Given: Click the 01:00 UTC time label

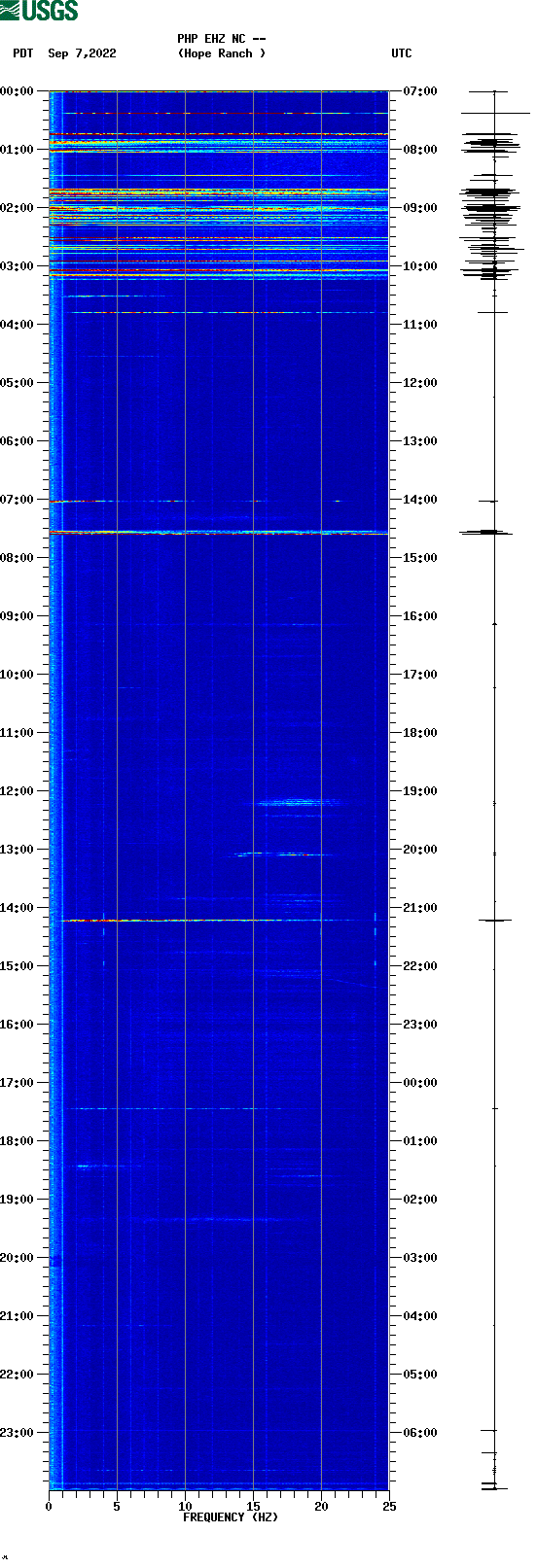Looking at the screenshot, I should (x=420, y=1141).
